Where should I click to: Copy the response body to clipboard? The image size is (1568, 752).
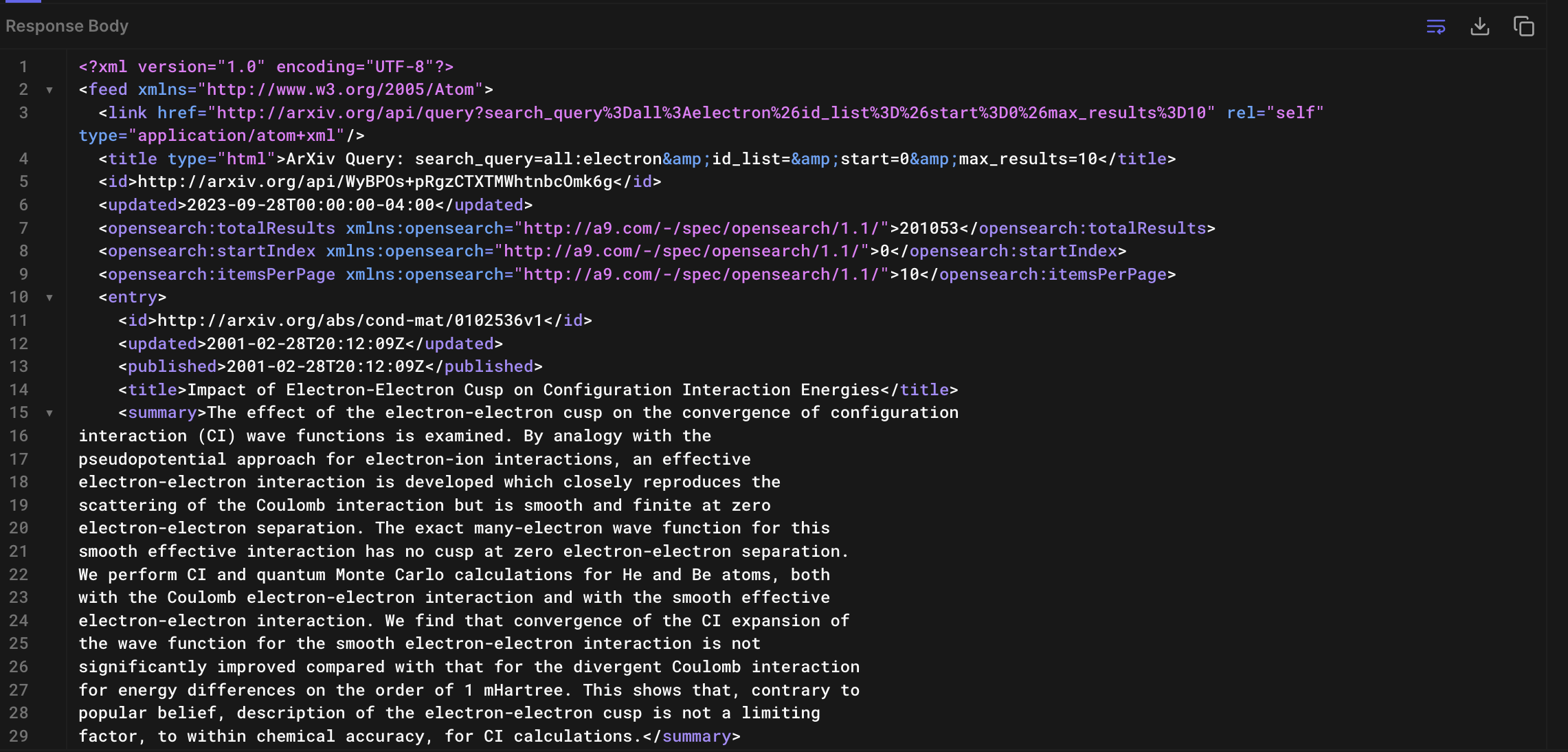coord(1523,27)
